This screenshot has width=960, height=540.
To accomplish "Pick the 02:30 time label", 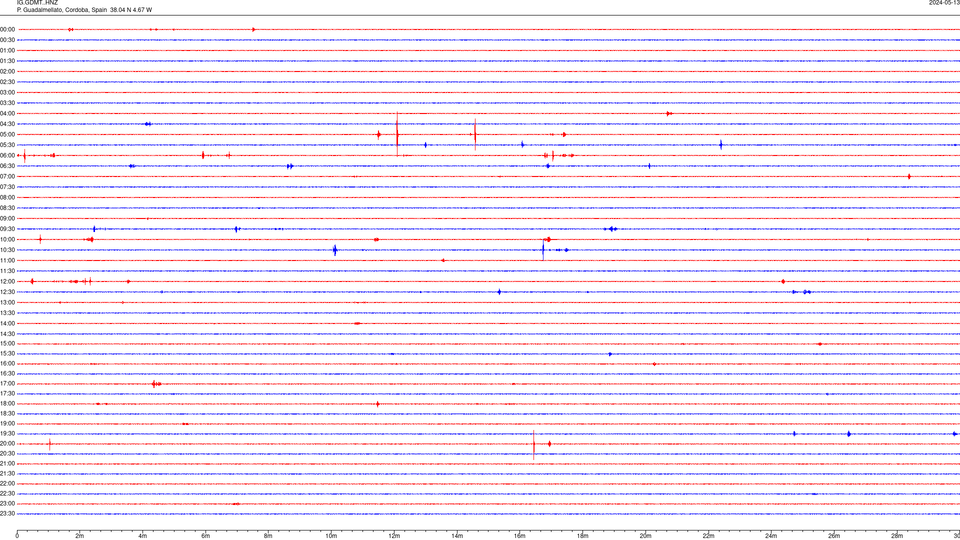I will (7, 82).
